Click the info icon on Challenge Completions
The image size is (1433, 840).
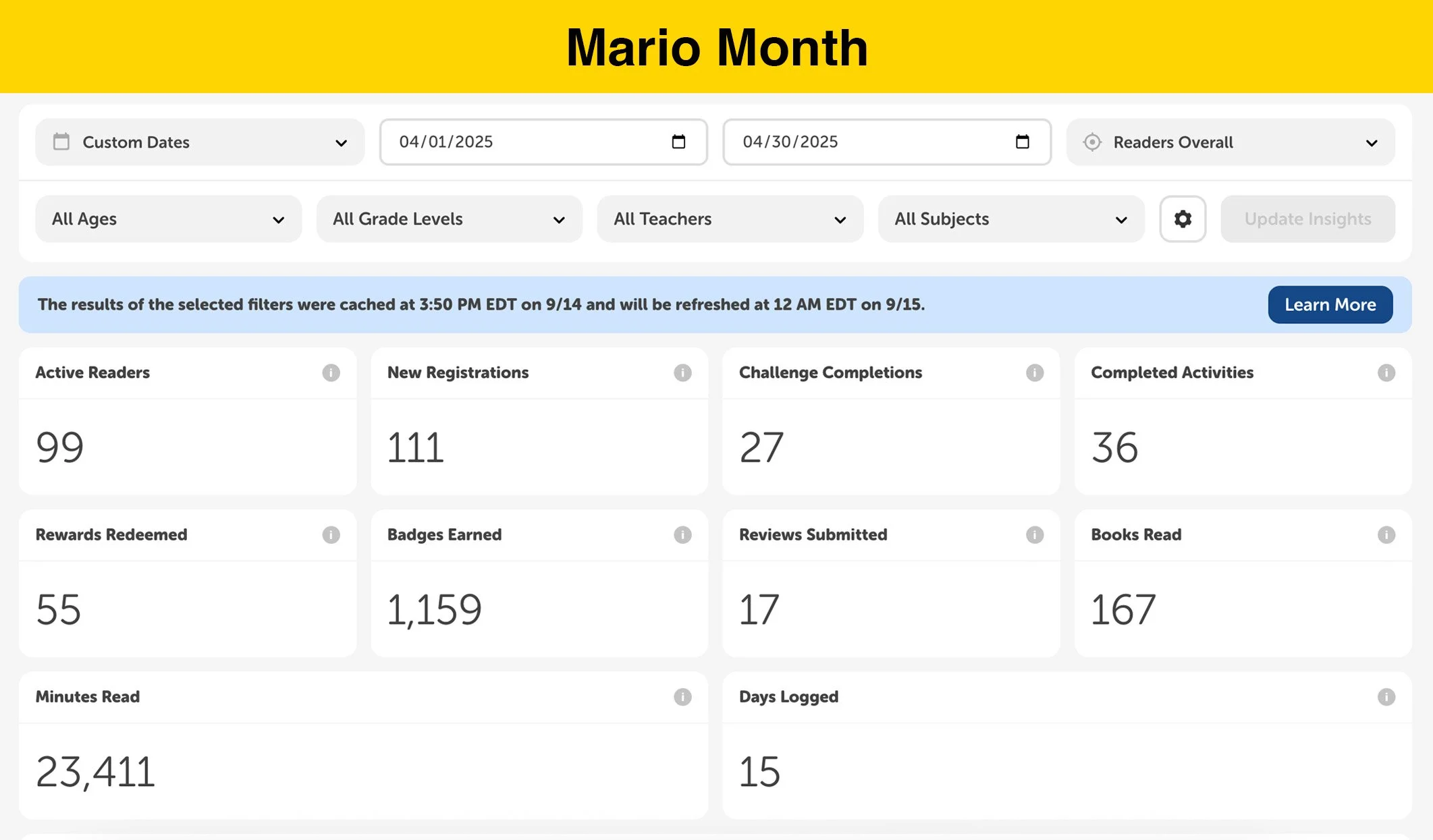pyautogui.click(x=1035, y=372)
